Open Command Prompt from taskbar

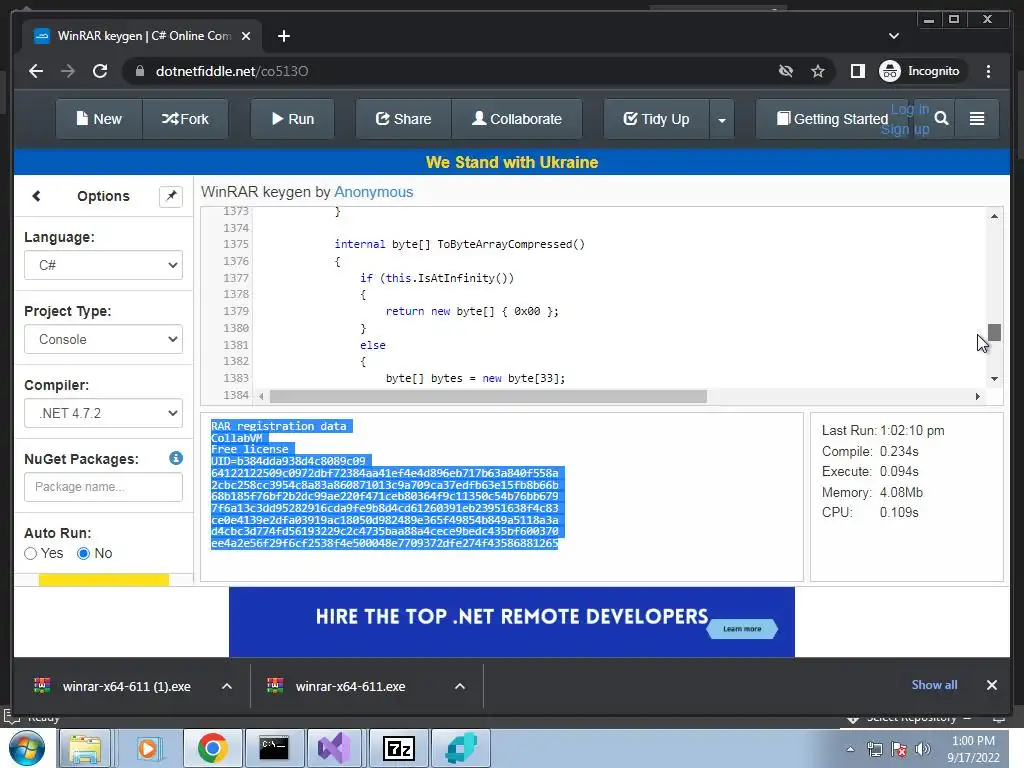point(274,748)
